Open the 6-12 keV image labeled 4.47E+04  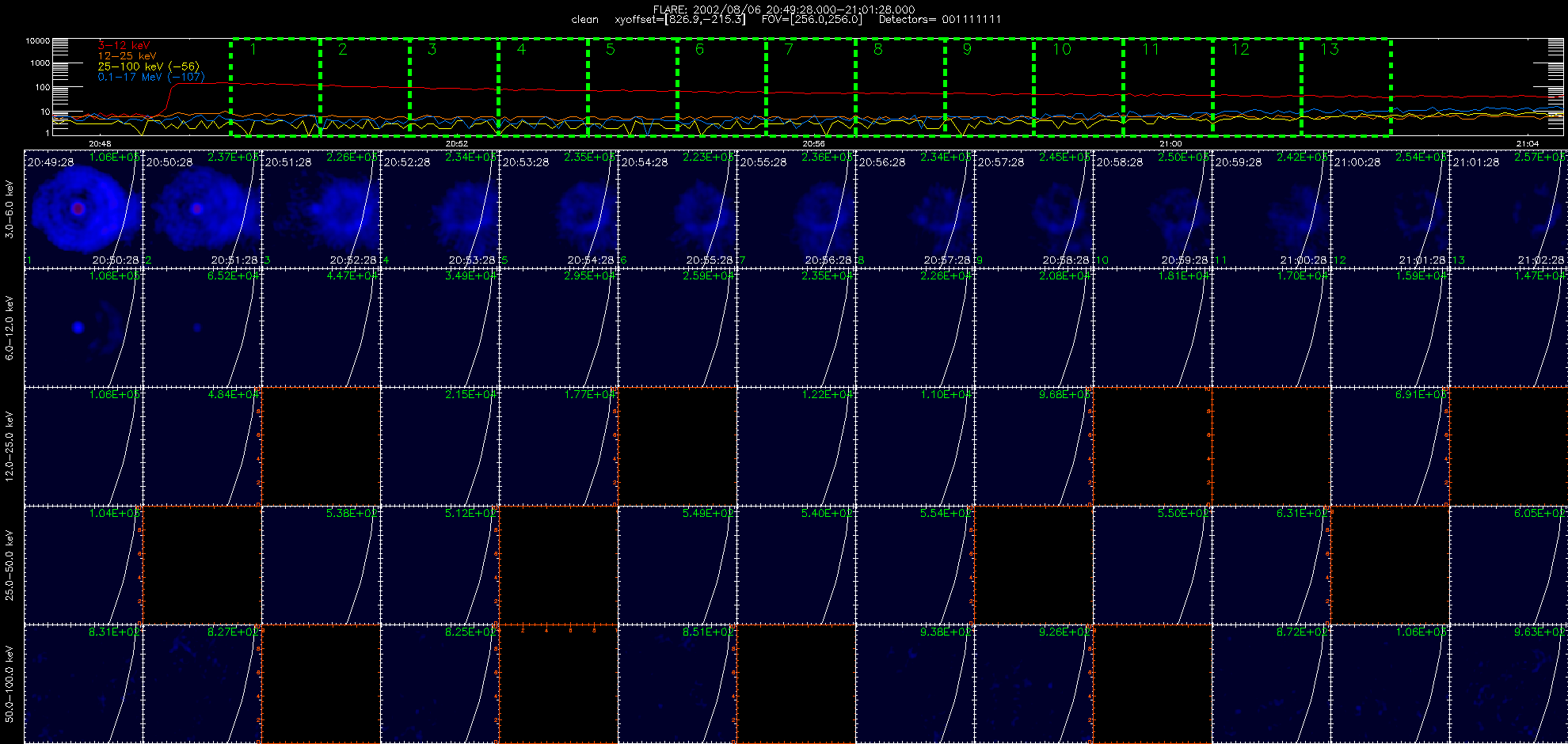321,328
